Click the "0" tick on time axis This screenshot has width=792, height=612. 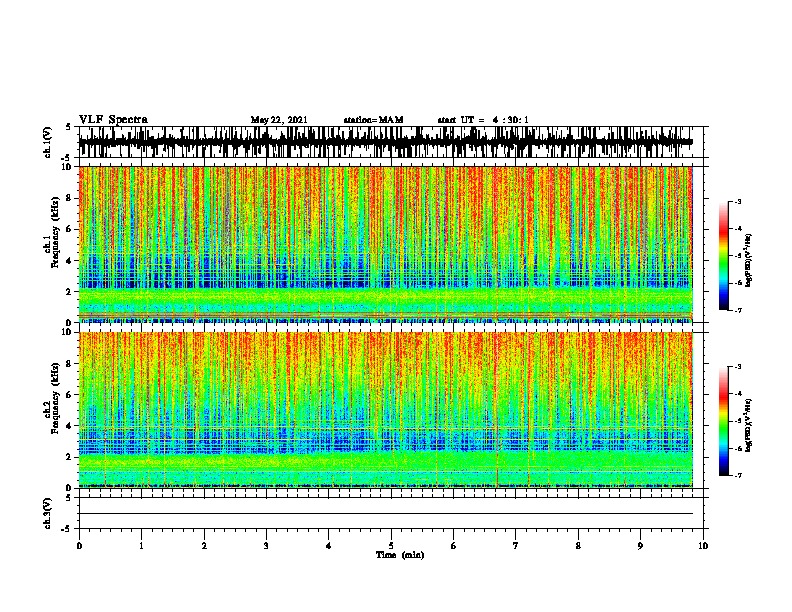pos(79,545)
